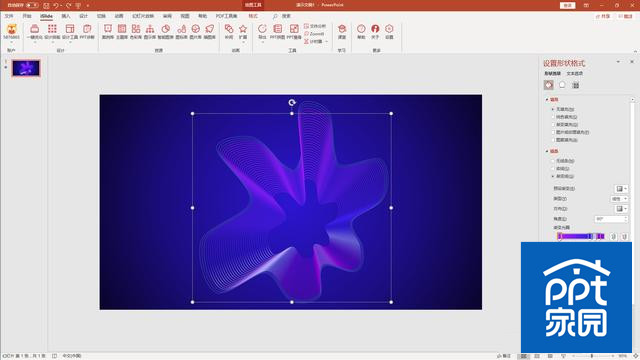
Task: Click the PPT stitching icon
Action: click(278, 29)
